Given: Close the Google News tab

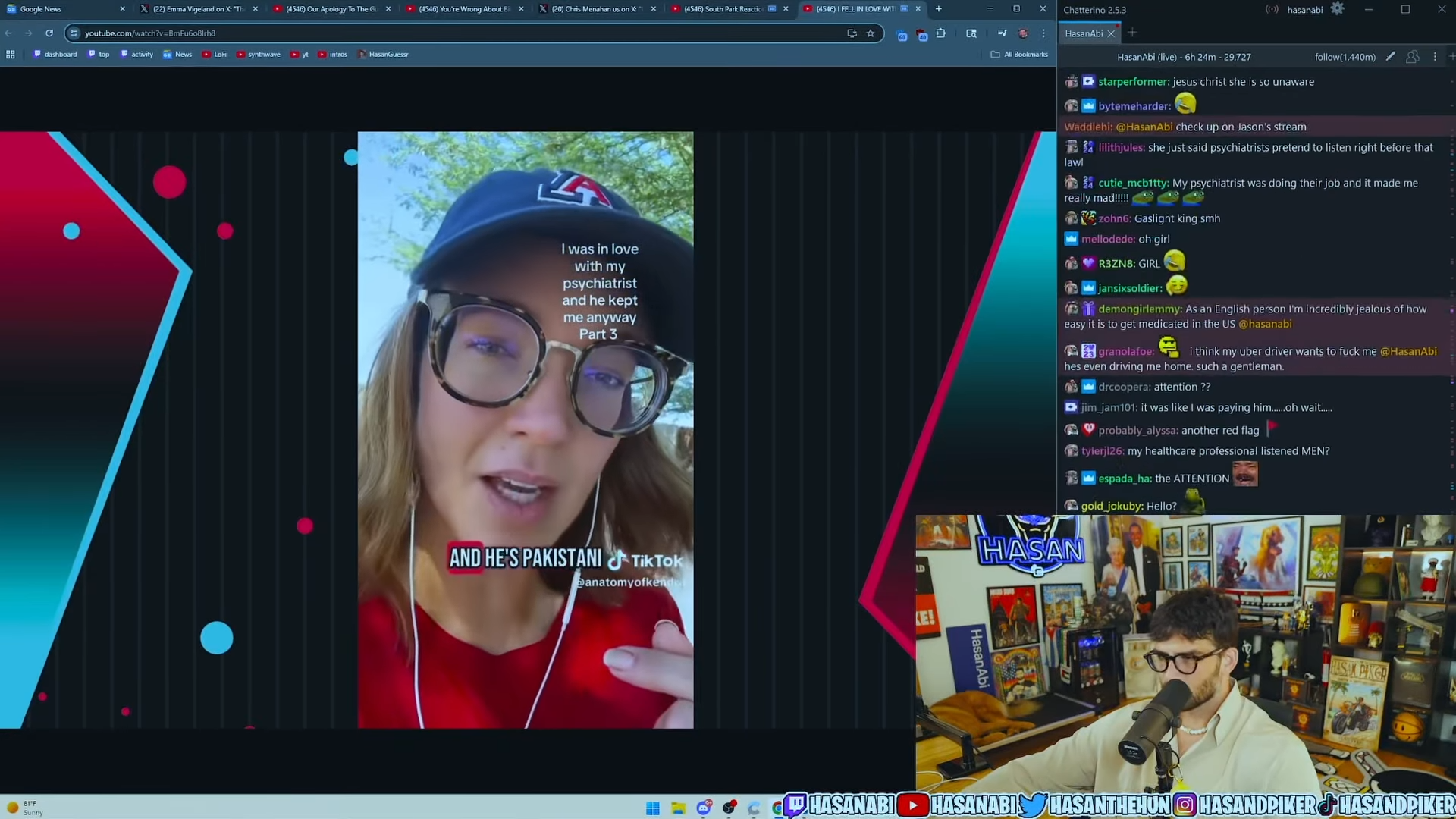Looking at the screenshot, I should tap(122, 9).
